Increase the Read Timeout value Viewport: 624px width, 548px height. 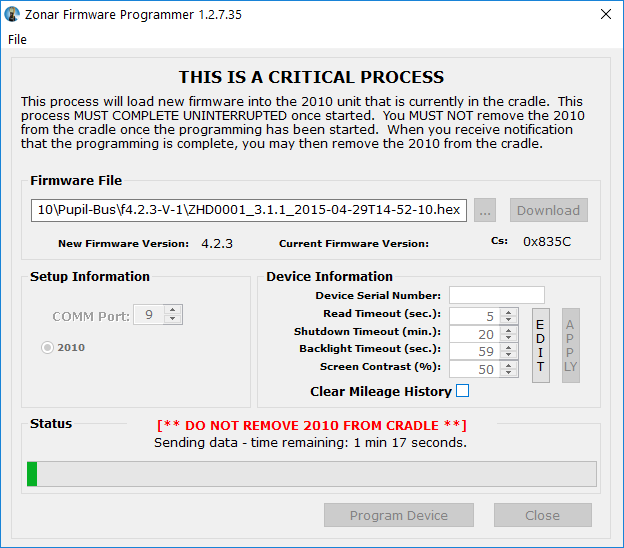pos(508,312)
